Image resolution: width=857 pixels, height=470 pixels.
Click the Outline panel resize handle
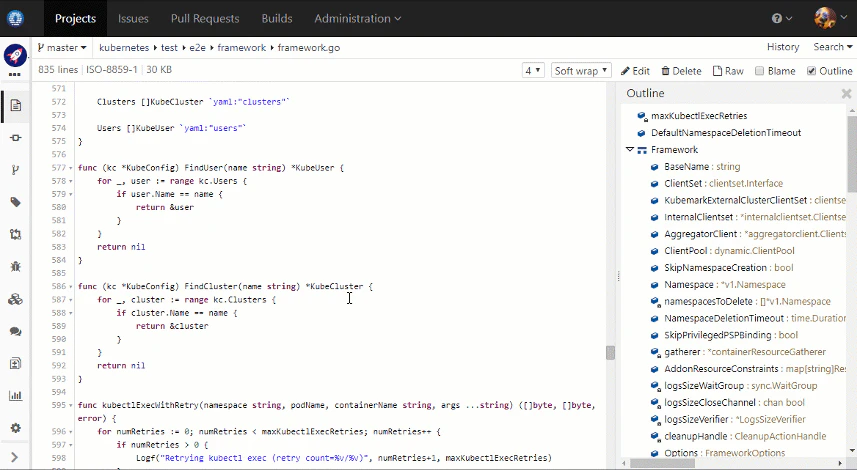pos(618,276)
